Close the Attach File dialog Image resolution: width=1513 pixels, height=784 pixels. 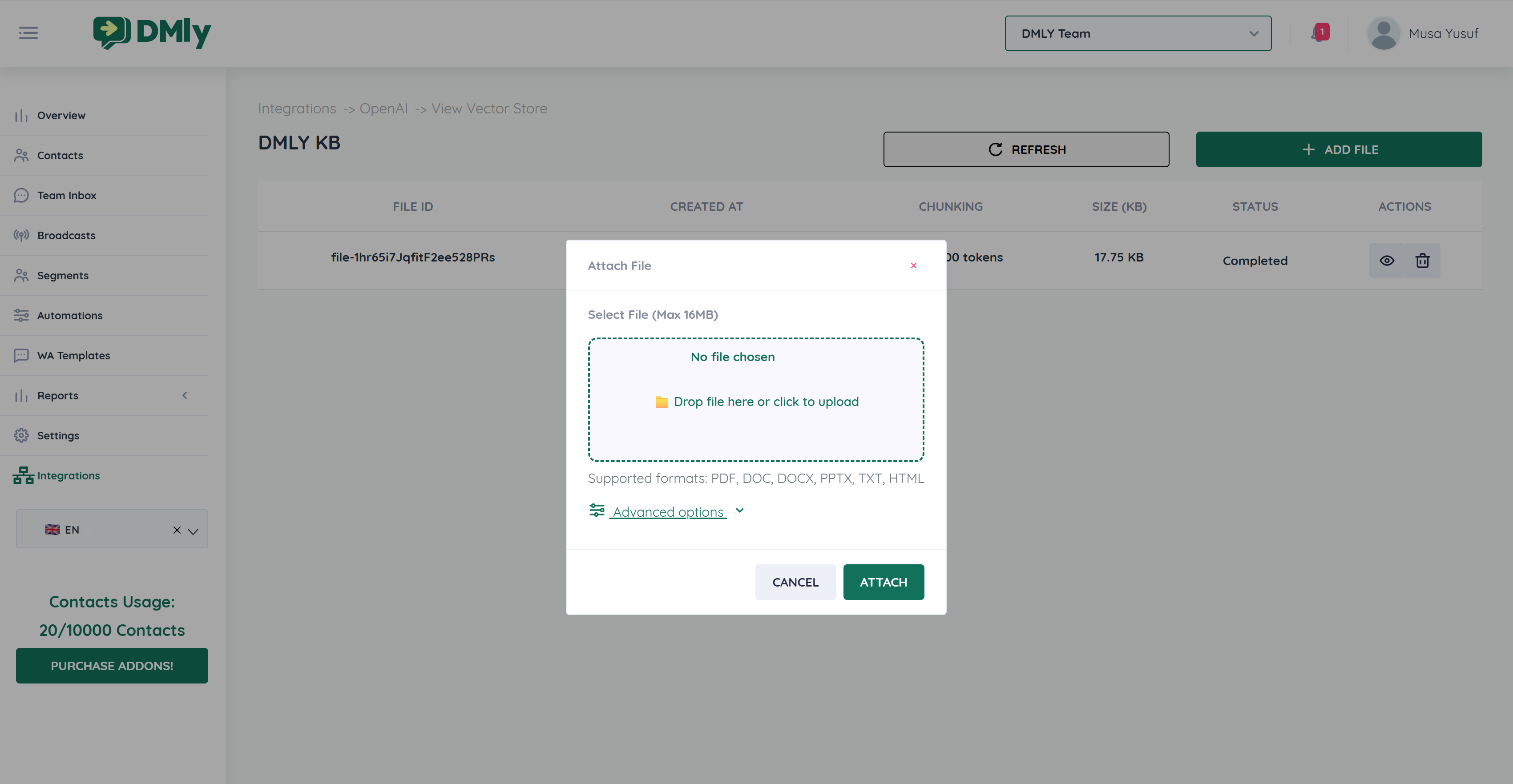coord(913,265)
